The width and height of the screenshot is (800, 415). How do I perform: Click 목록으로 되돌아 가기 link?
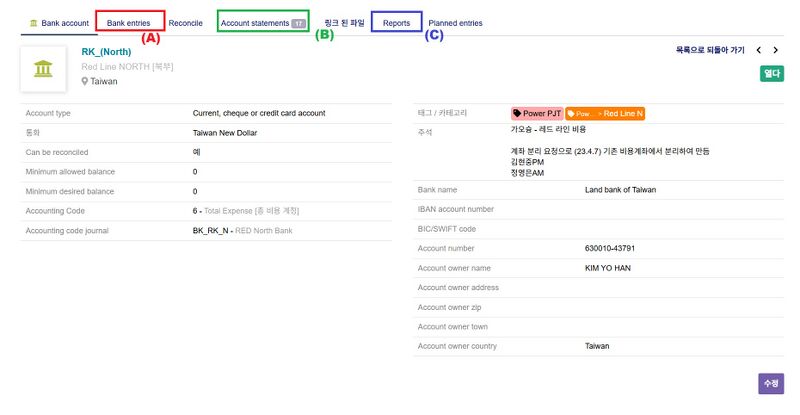coord(710,50)
